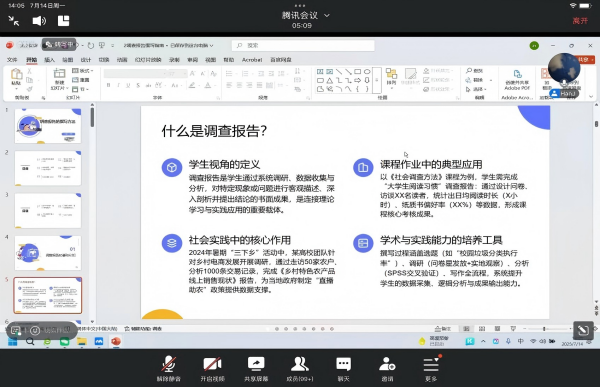Click the PowerPoint icon in the Windows taskbar
The width and height of the screenshot is (600, 387).
click(116, 341)
